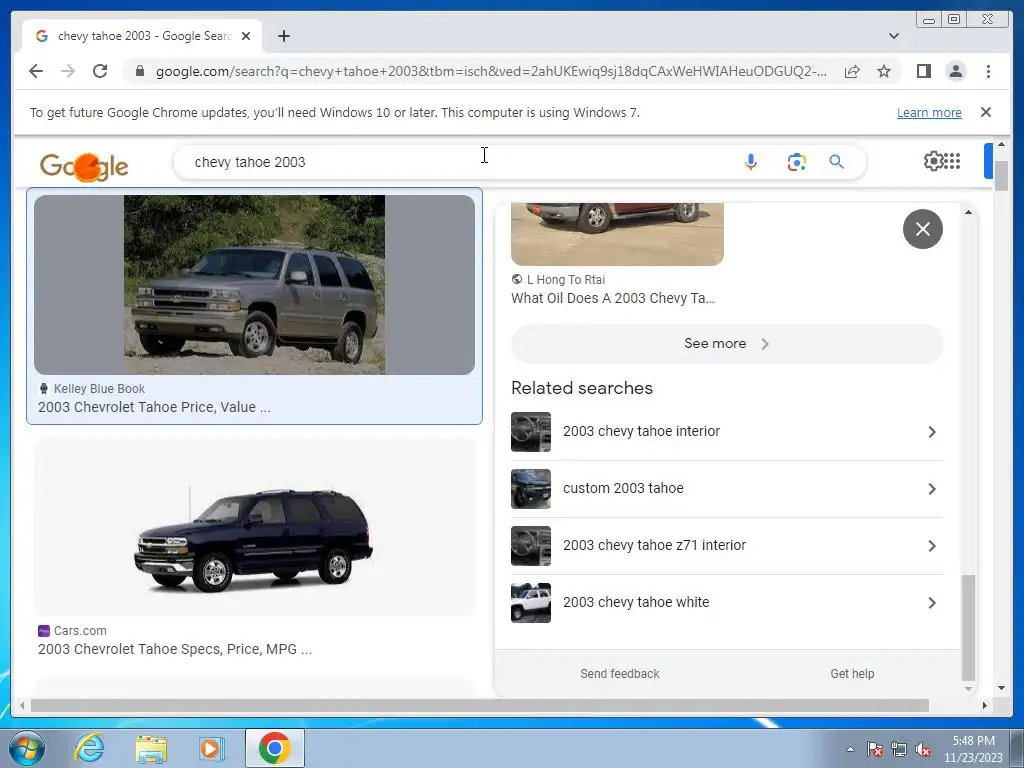Close the chevy tahoe 2003 tab
The width and height of the screenshot is (1024, 768).
click(246, 36)
